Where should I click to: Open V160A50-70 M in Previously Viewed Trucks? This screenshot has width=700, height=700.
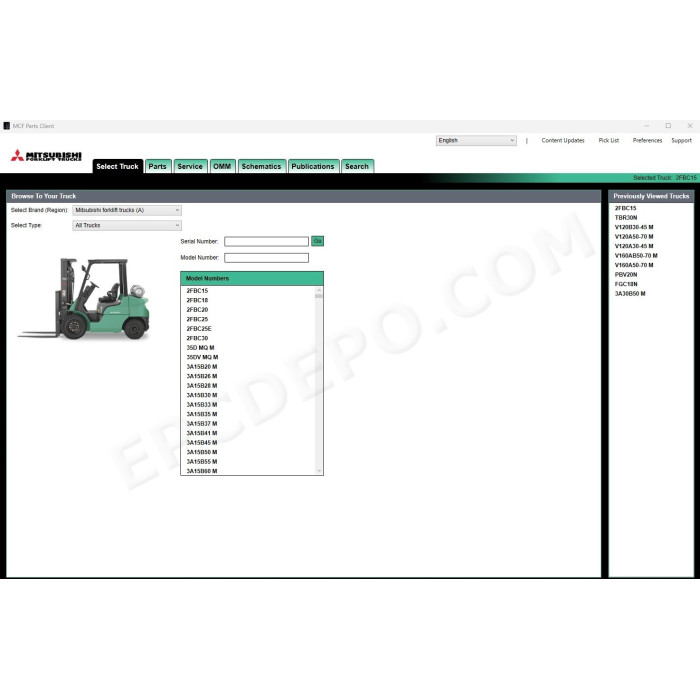click(x=634, y=265)
